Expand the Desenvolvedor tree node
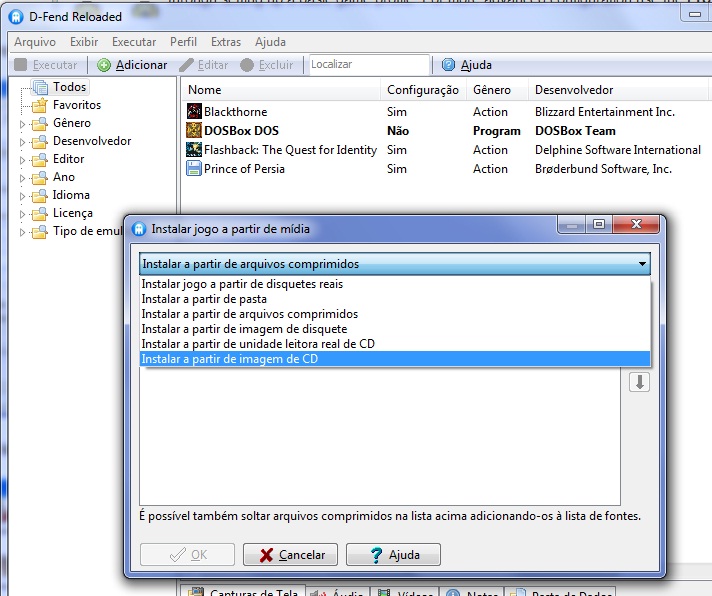 click(22, 142)
